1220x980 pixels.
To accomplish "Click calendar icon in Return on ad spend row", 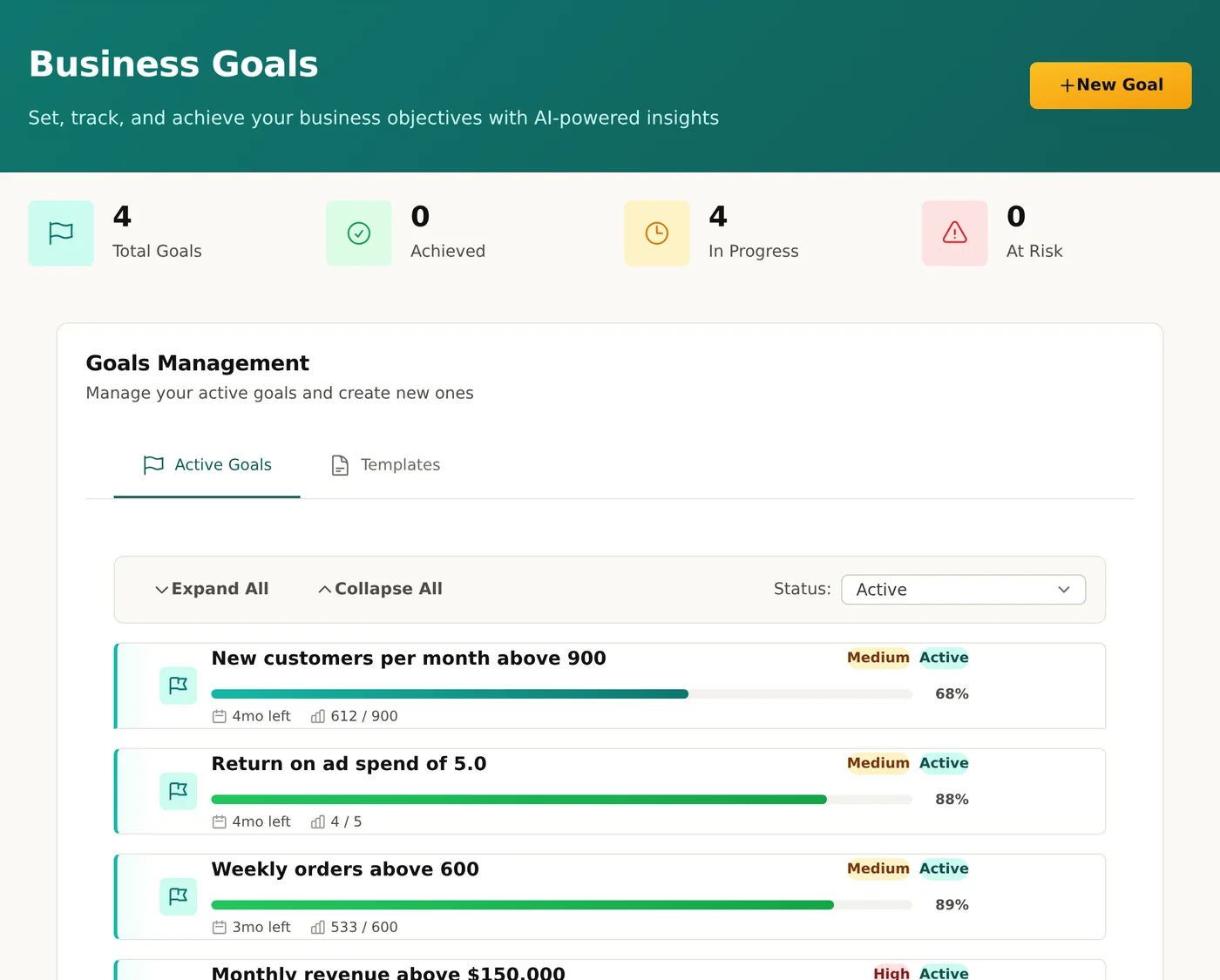I will click(220, 821).
